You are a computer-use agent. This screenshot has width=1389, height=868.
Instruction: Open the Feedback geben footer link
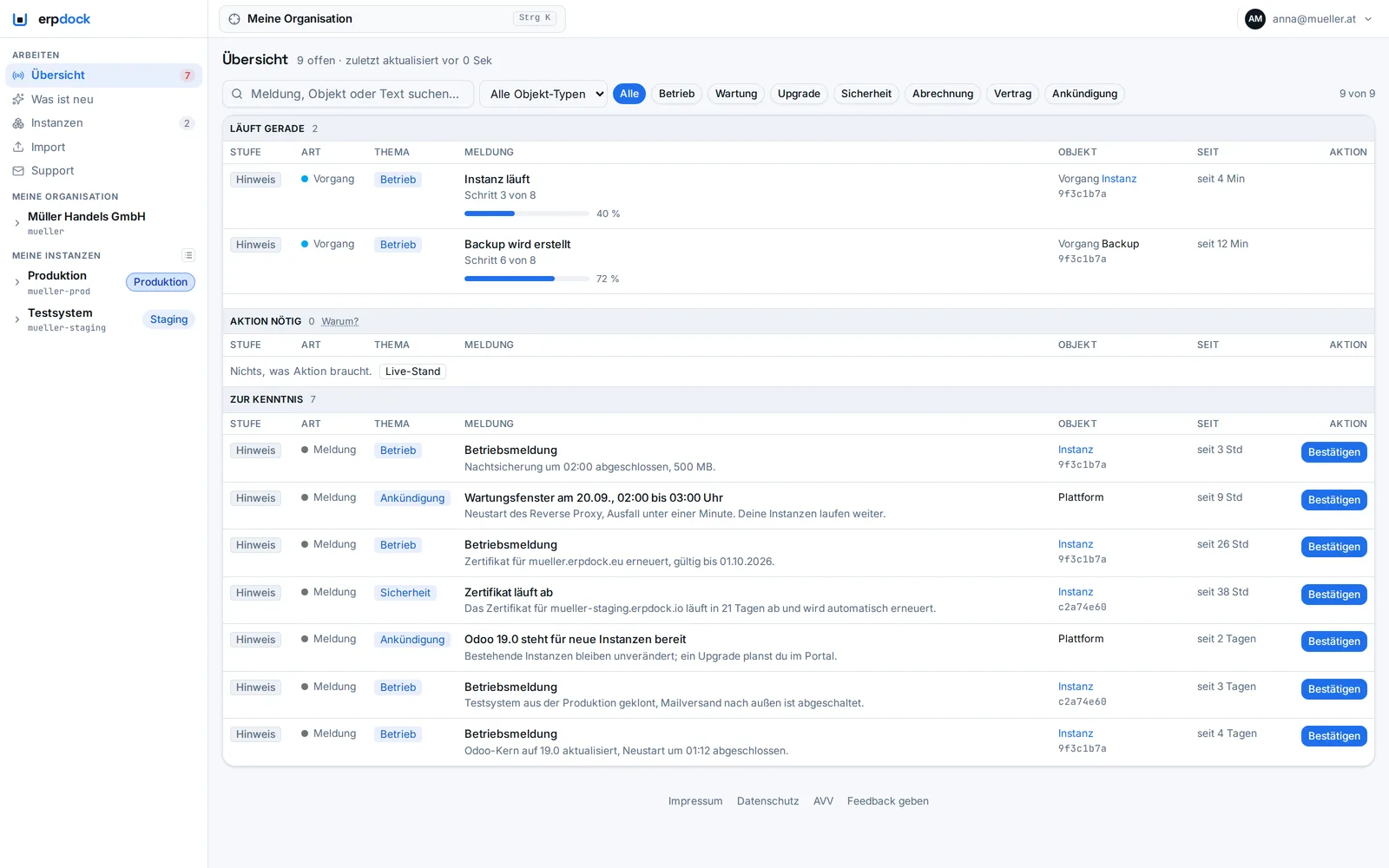(887, 801)
